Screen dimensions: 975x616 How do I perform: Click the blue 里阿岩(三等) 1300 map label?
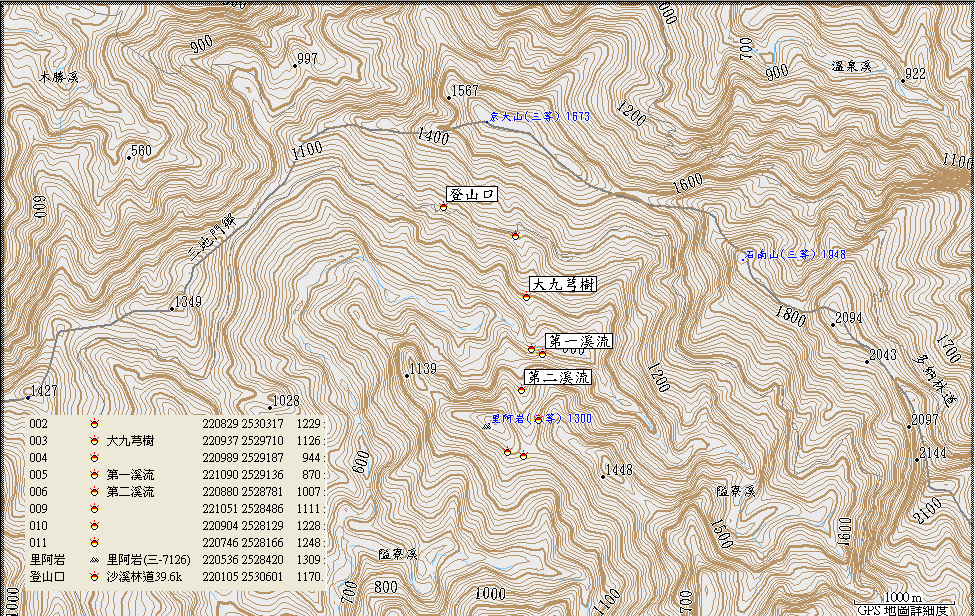(542, 419)
